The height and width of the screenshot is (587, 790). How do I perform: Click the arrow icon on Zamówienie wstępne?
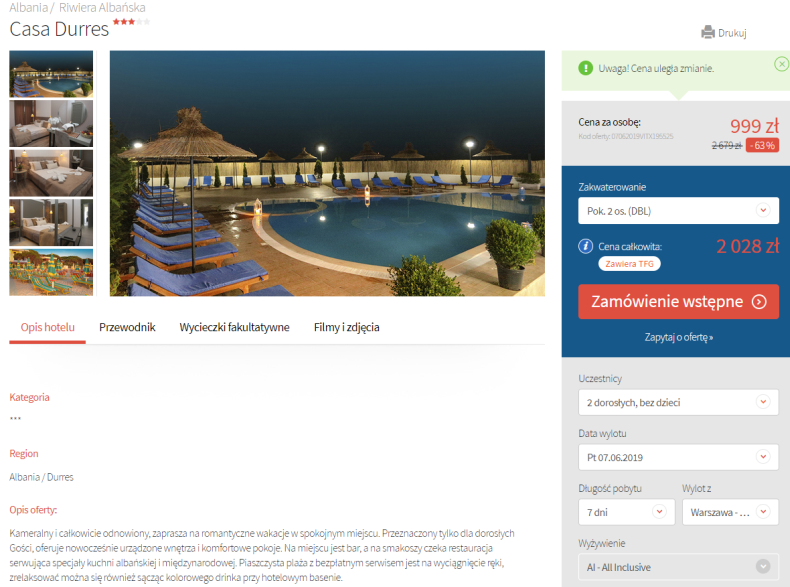point(759,301)
